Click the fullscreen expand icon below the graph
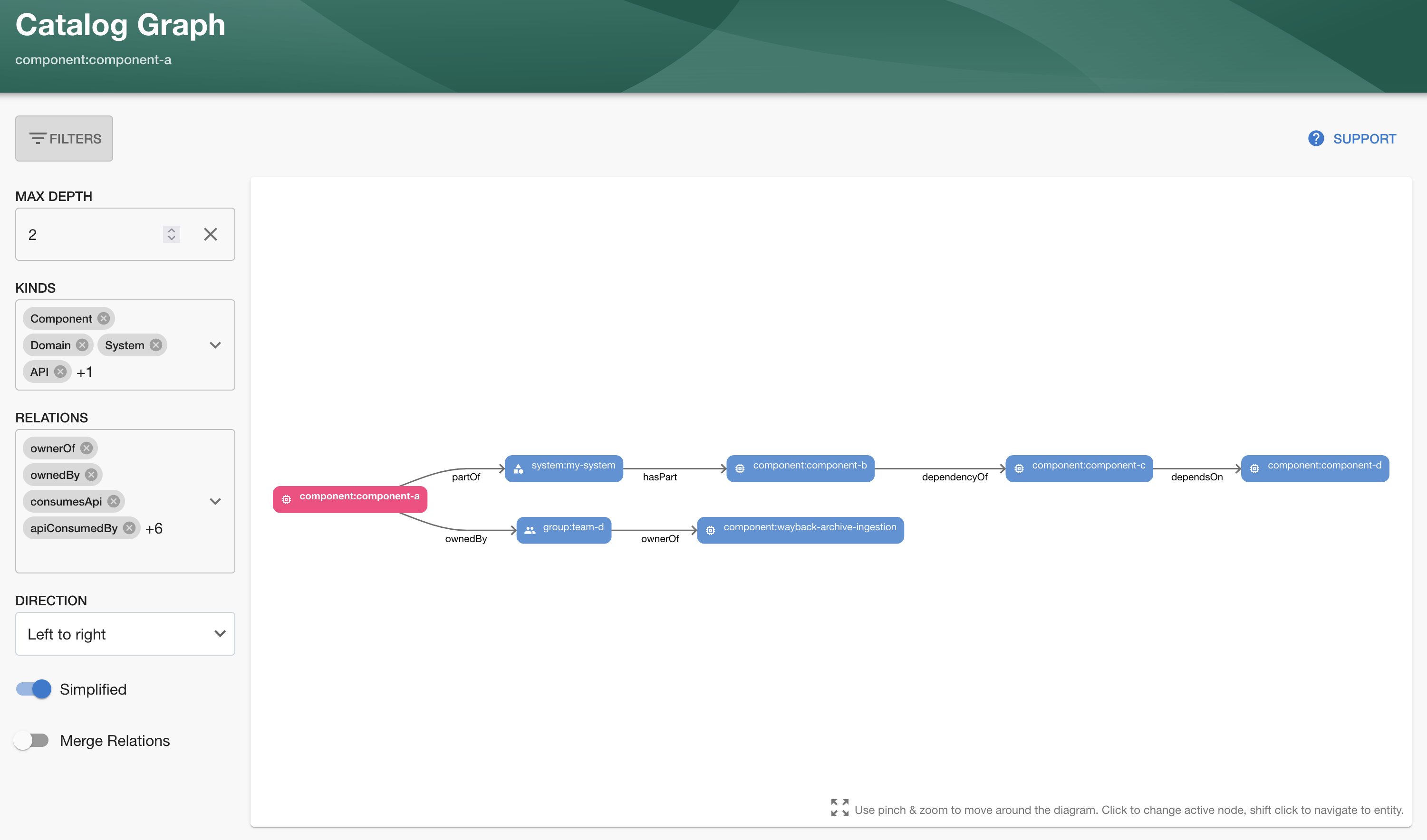The height and width of the screenshot is (840, 1427). pos(840,808)
